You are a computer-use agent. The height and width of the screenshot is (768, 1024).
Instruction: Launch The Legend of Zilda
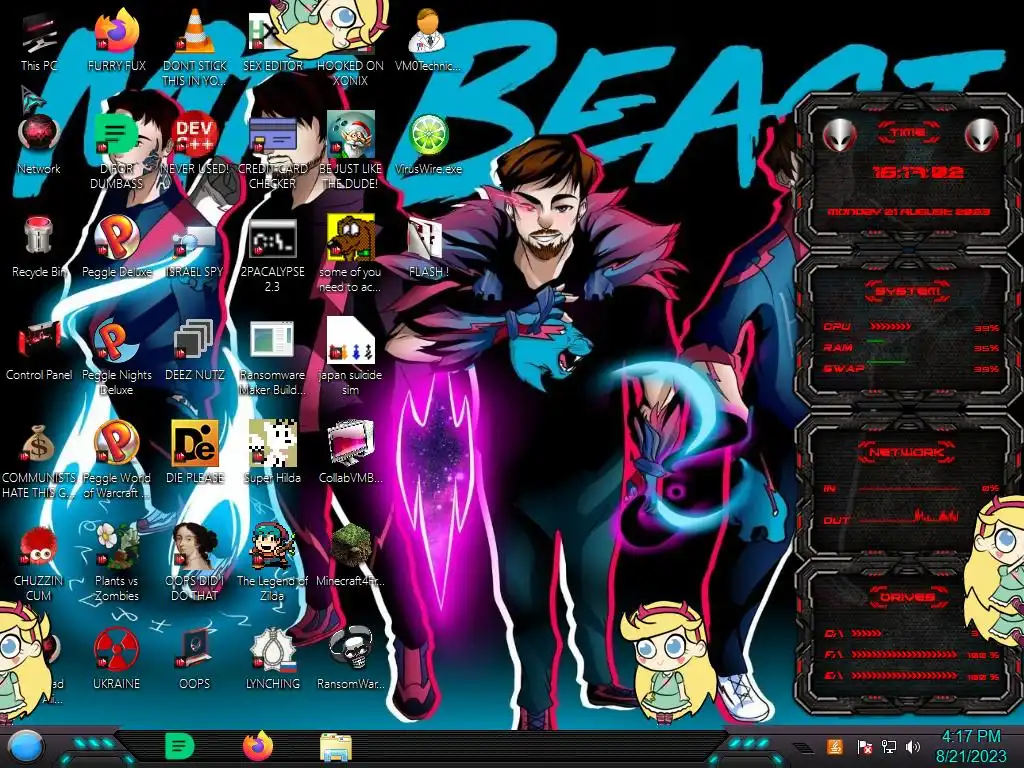(272, 563)
